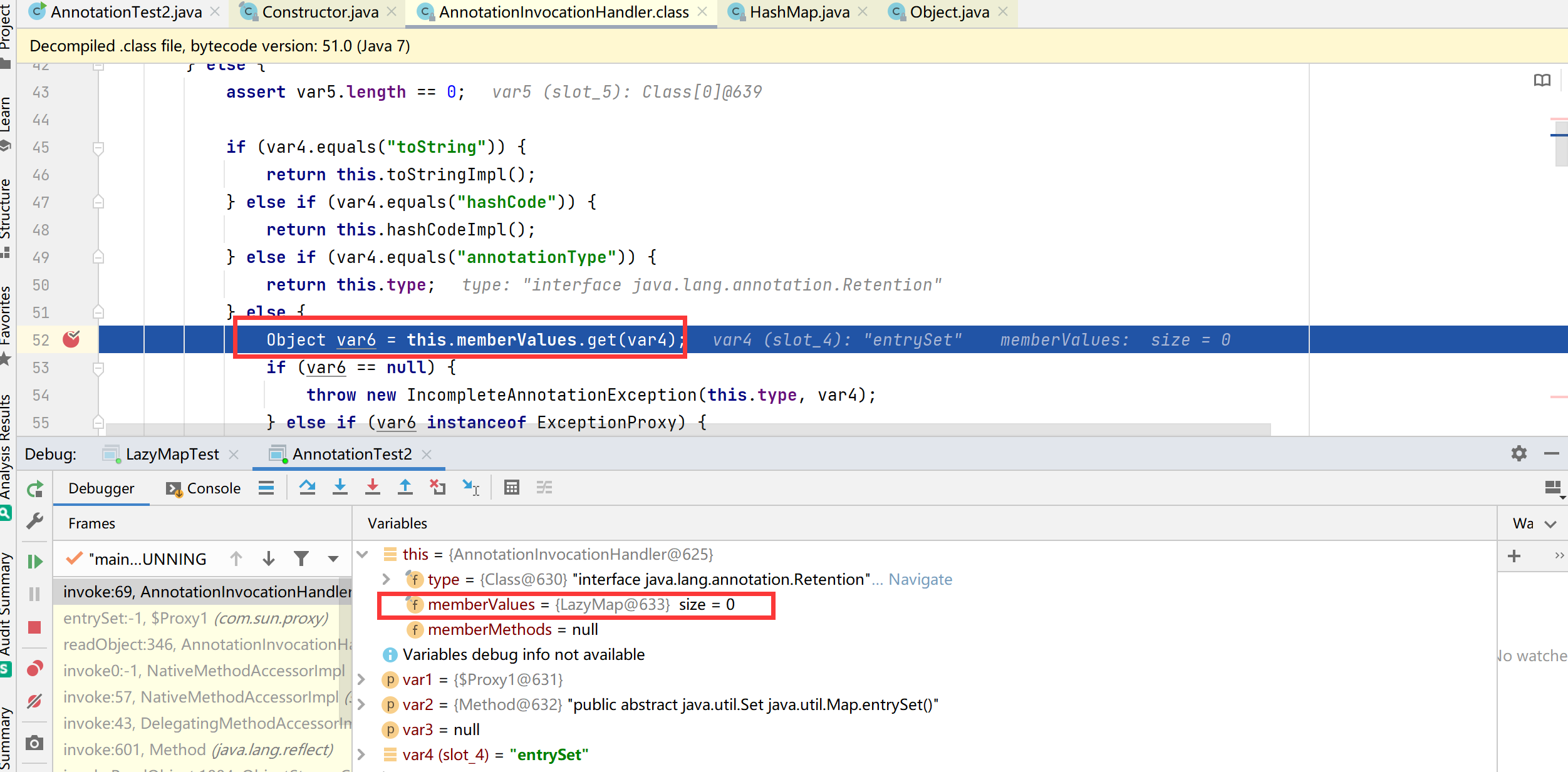Click the Run to Cursor icon
The image size is (1568, 772).
click(470, 487)
